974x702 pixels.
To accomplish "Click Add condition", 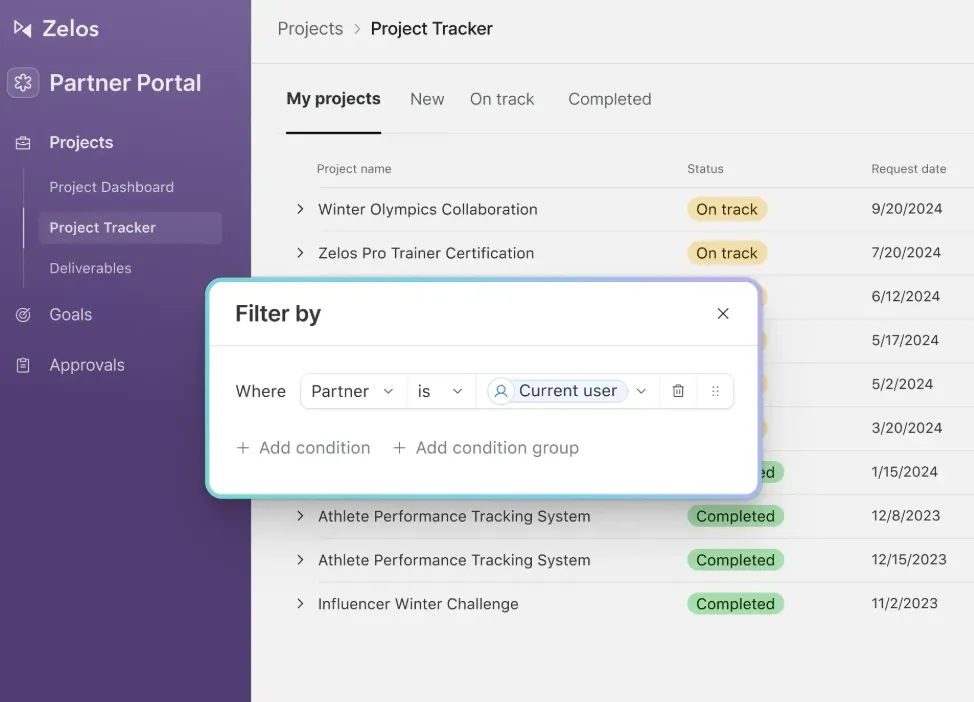I will click(303, 448).
